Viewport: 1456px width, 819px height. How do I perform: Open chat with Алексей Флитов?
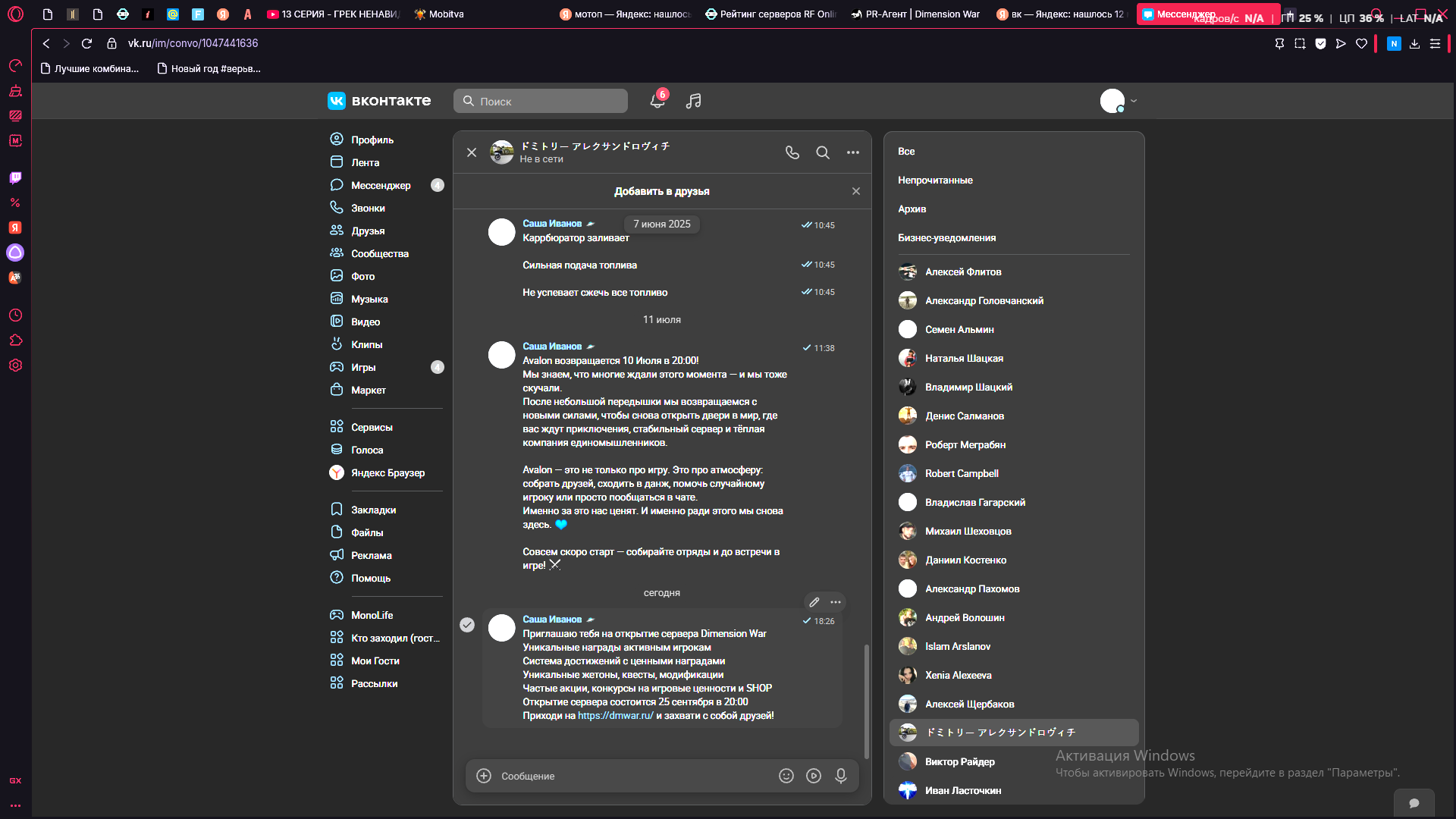point(1014,271)
